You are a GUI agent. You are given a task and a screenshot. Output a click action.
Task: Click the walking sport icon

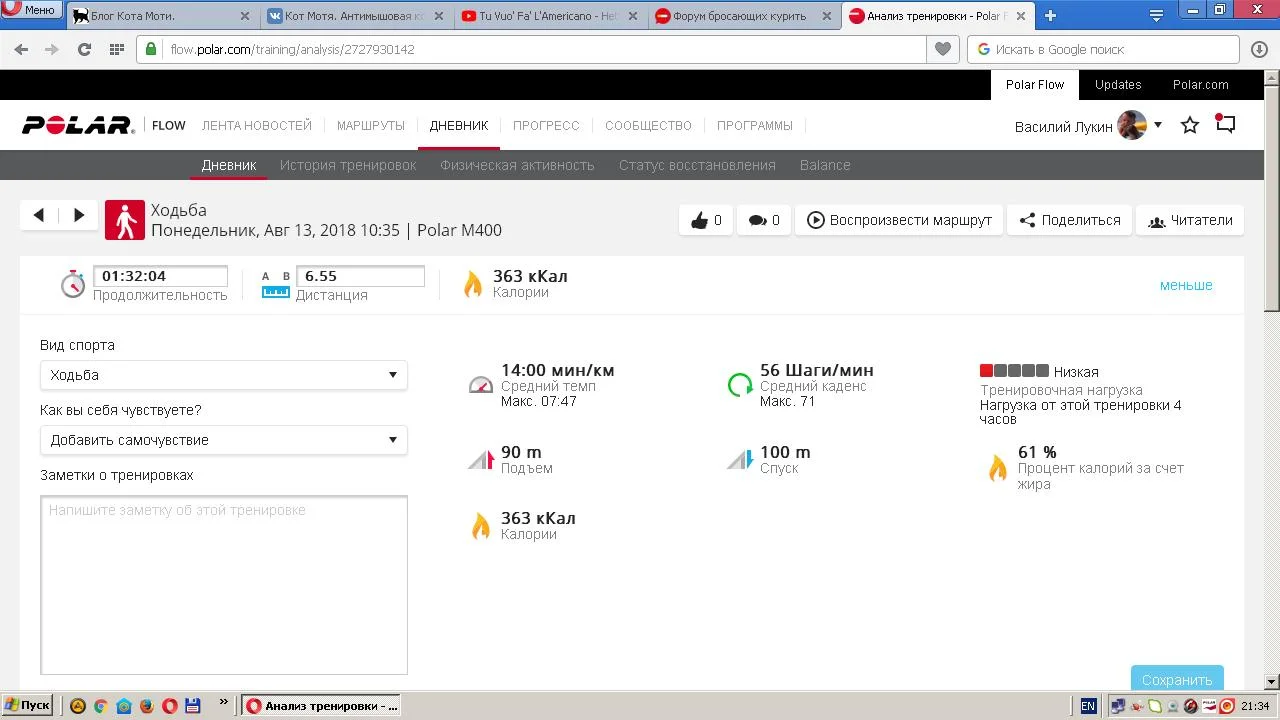[125, 220]
